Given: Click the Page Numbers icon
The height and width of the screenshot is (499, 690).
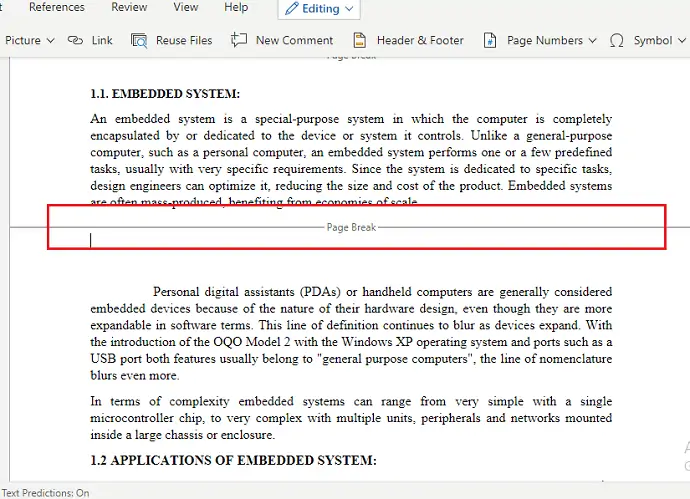Looking at the screenshot, I should [490, 40].
